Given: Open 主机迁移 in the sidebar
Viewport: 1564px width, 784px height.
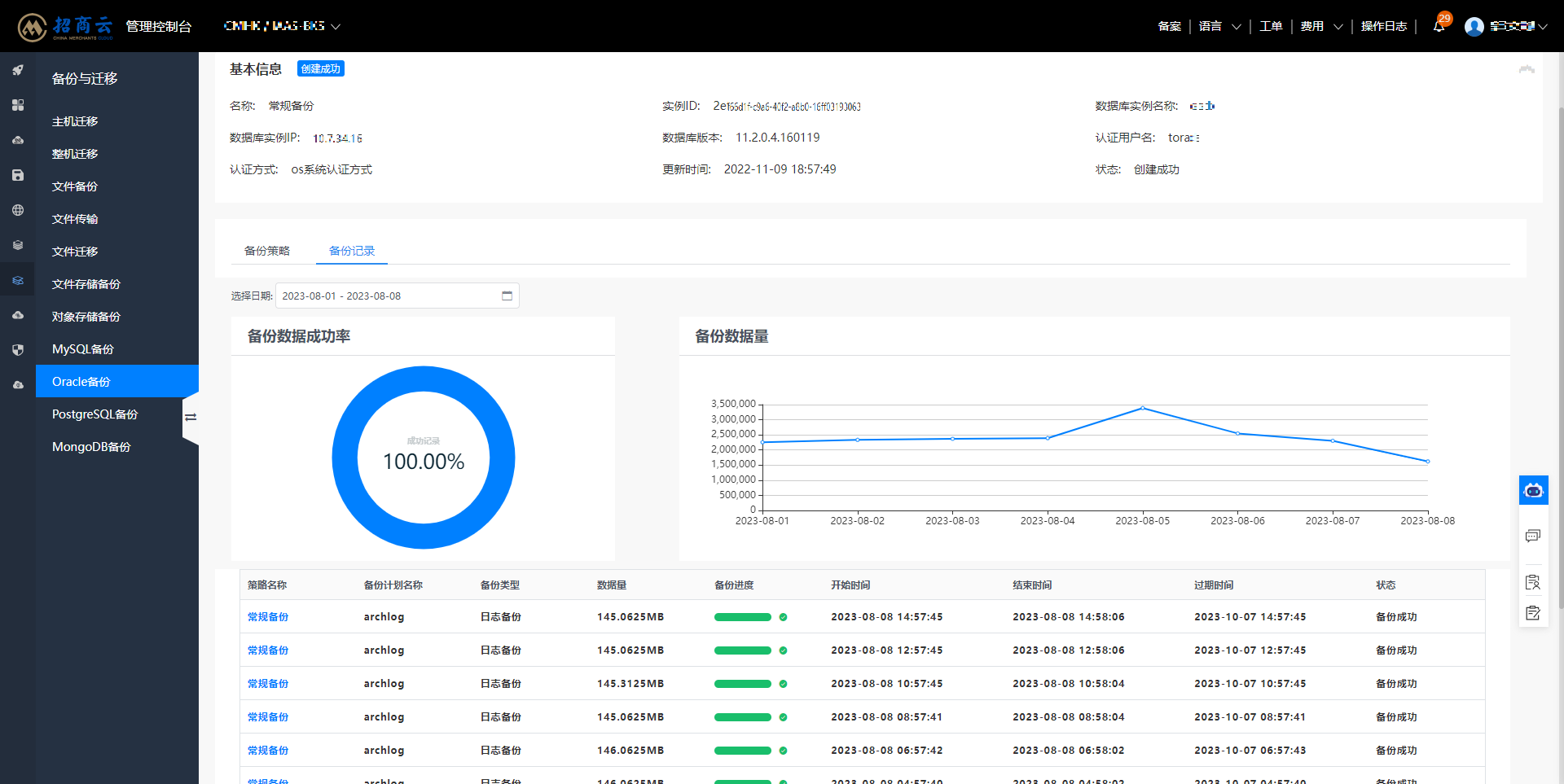Looking at the screenshot, I should (75, 121).
